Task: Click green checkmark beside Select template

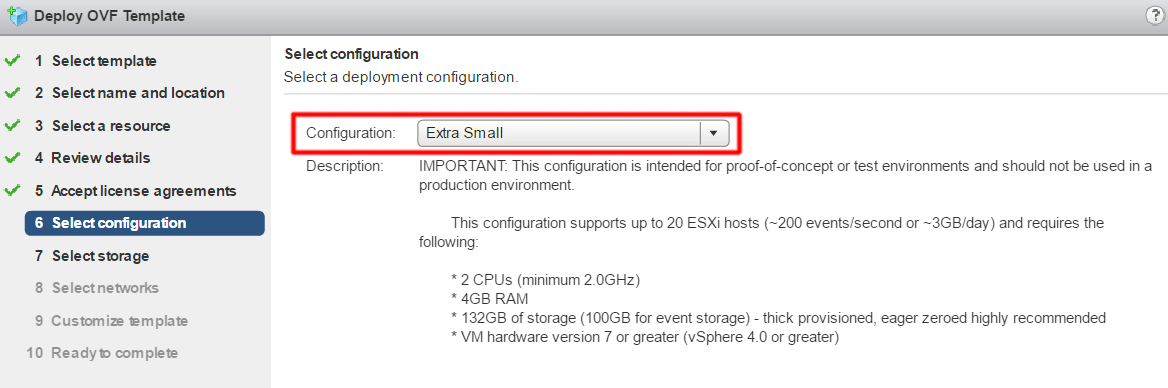Action: (12, 60)
